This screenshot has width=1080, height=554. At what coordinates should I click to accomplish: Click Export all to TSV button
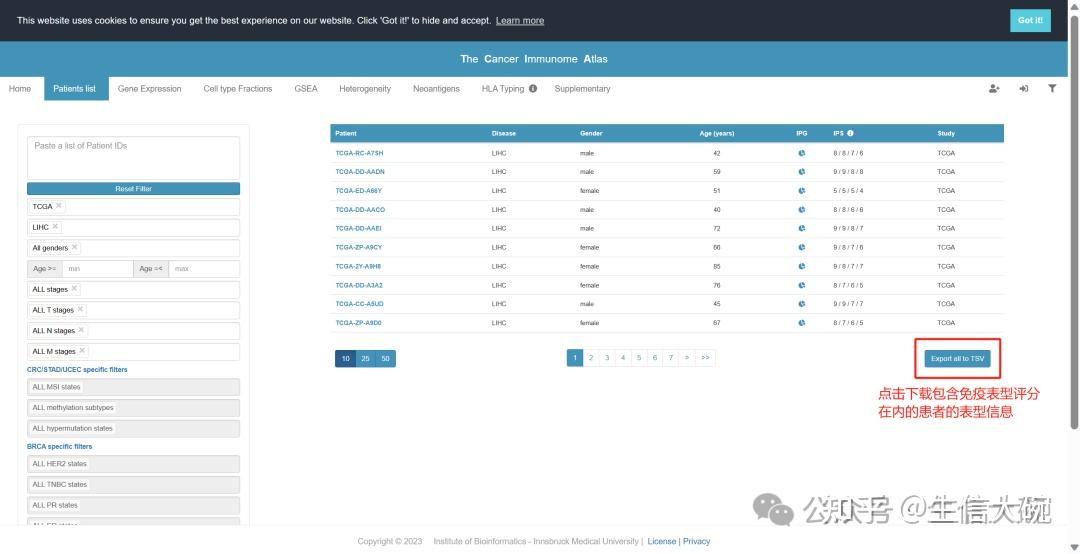pyautogui.click(x=957, y=358)
